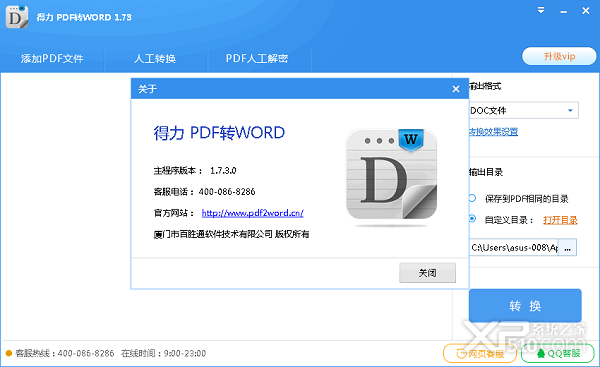Click the output path input field
Image resolution: width=600 pixels, height=367 pixels.
514,248
